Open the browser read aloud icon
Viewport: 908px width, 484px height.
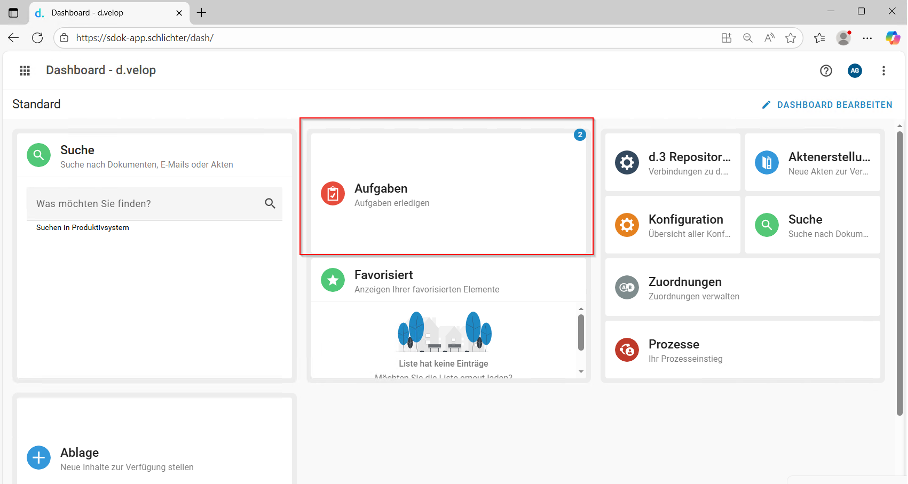[x=769, y=38]
